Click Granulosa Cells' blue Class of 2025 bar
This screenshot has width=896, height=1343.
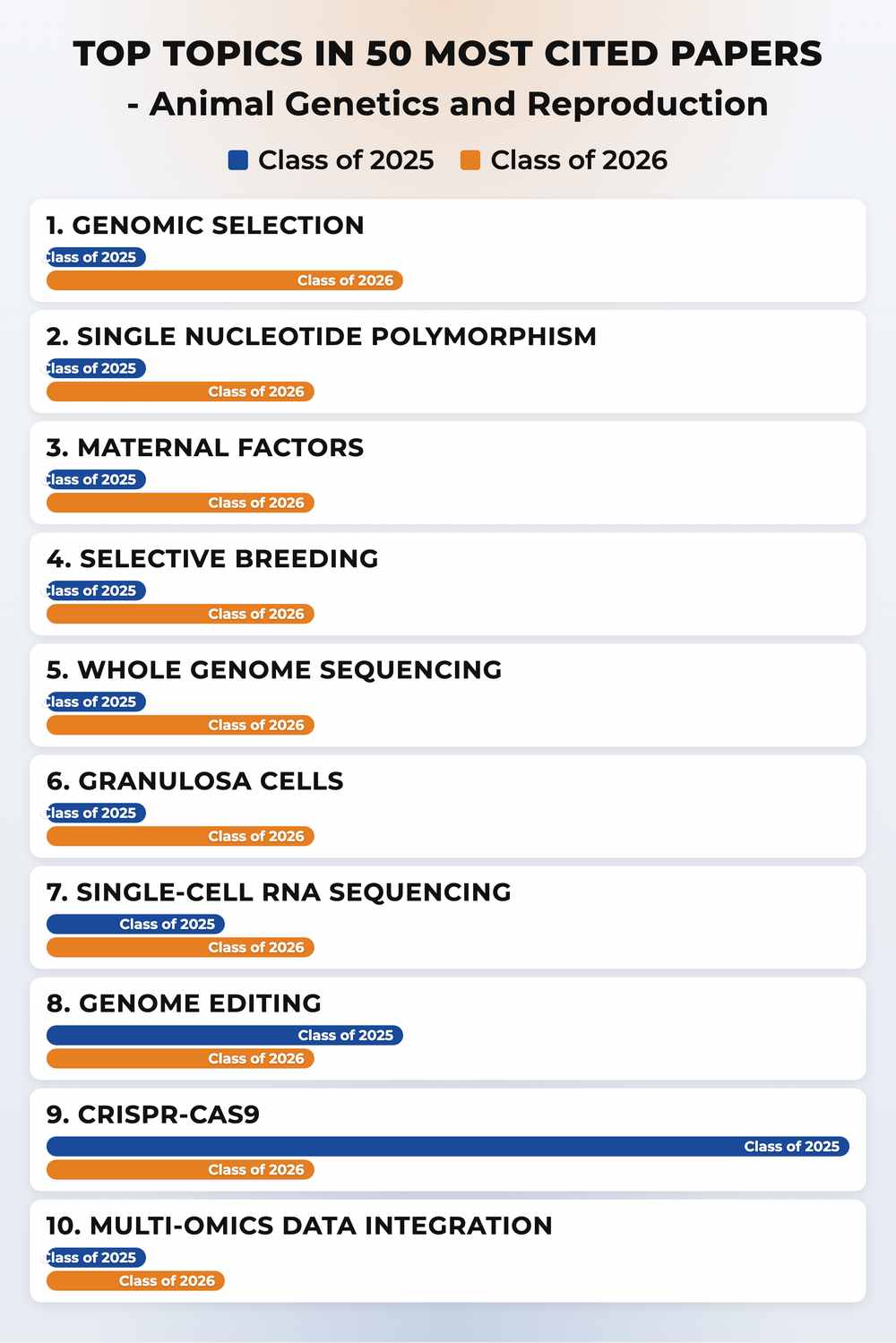point(96,813)
